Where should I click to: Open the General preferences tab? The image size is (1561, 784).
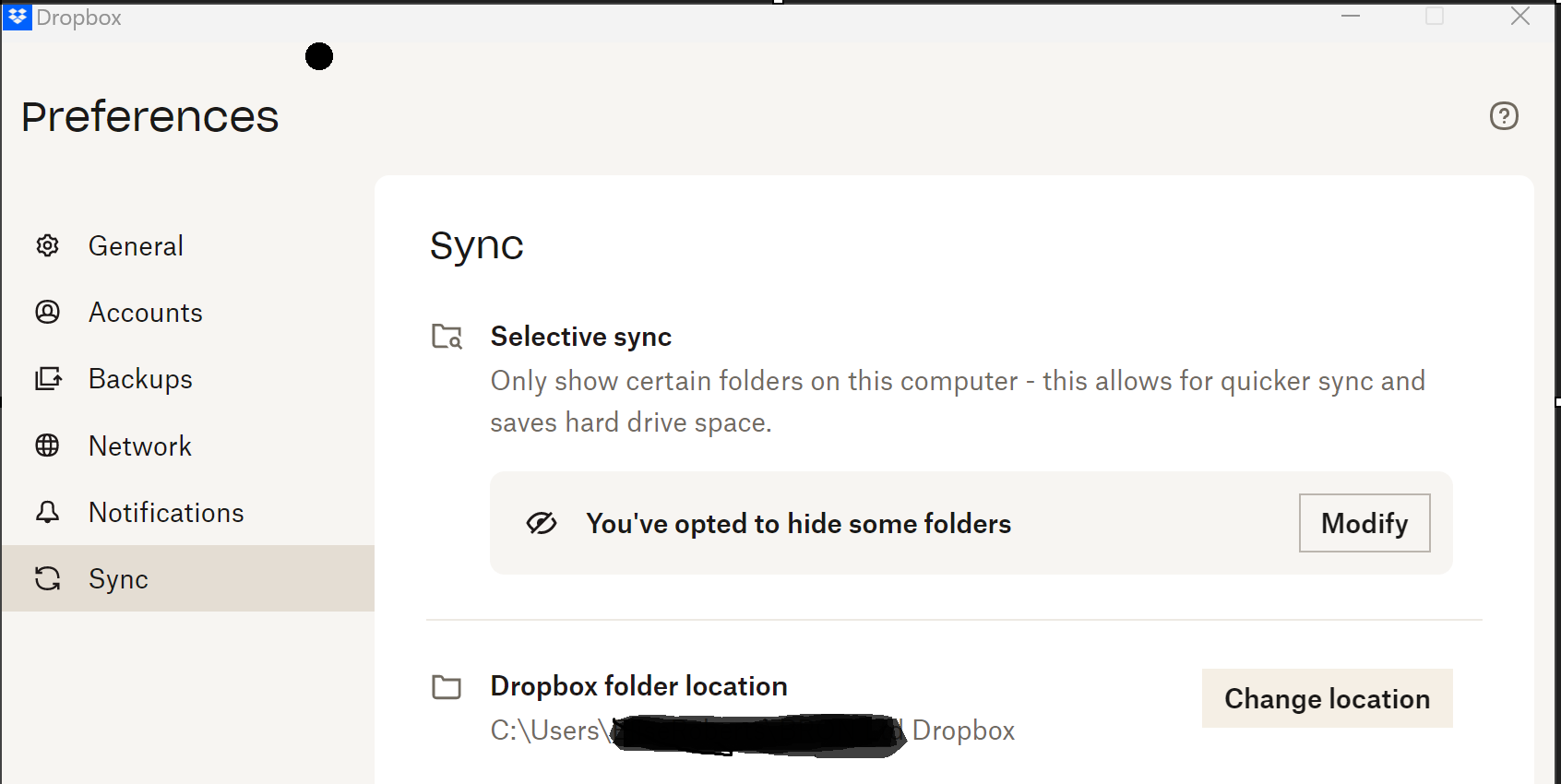tap(136, 246)
